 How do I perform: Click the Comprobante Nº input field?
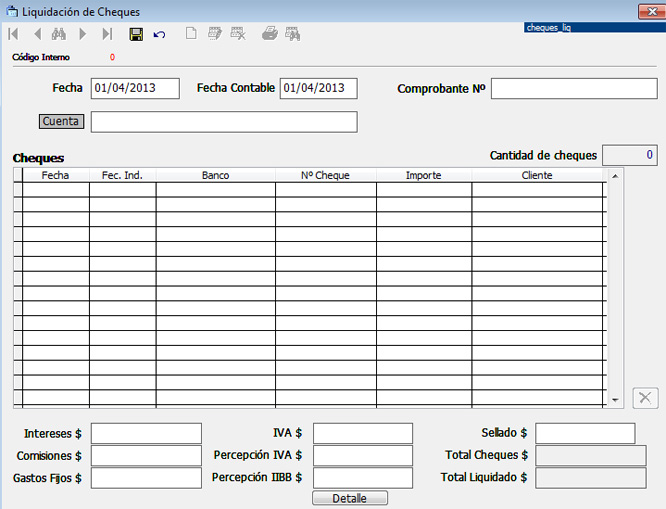pyautogui.click(x=573, y=88)
